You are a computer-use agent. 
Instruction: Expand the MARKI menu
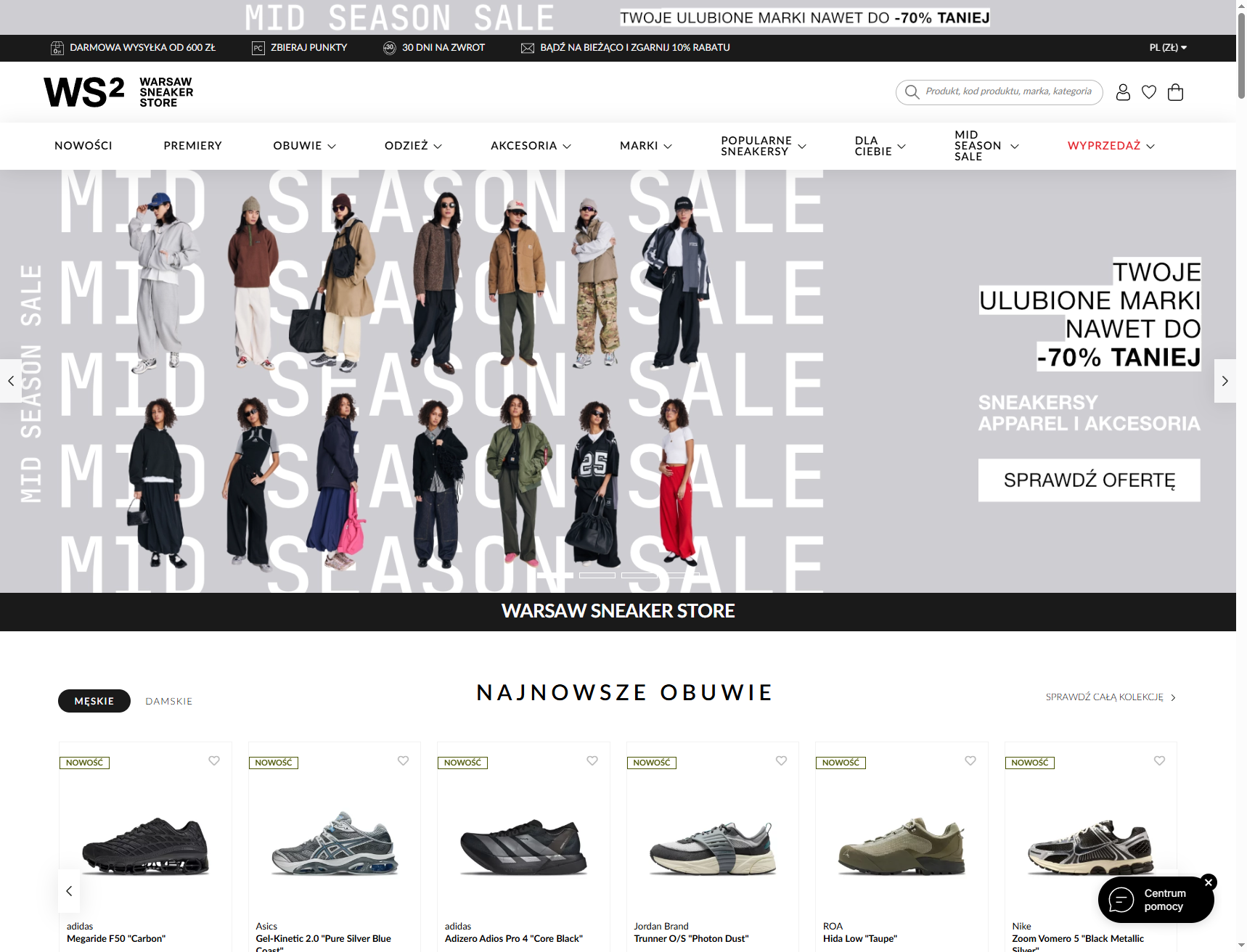click(646, 146)
